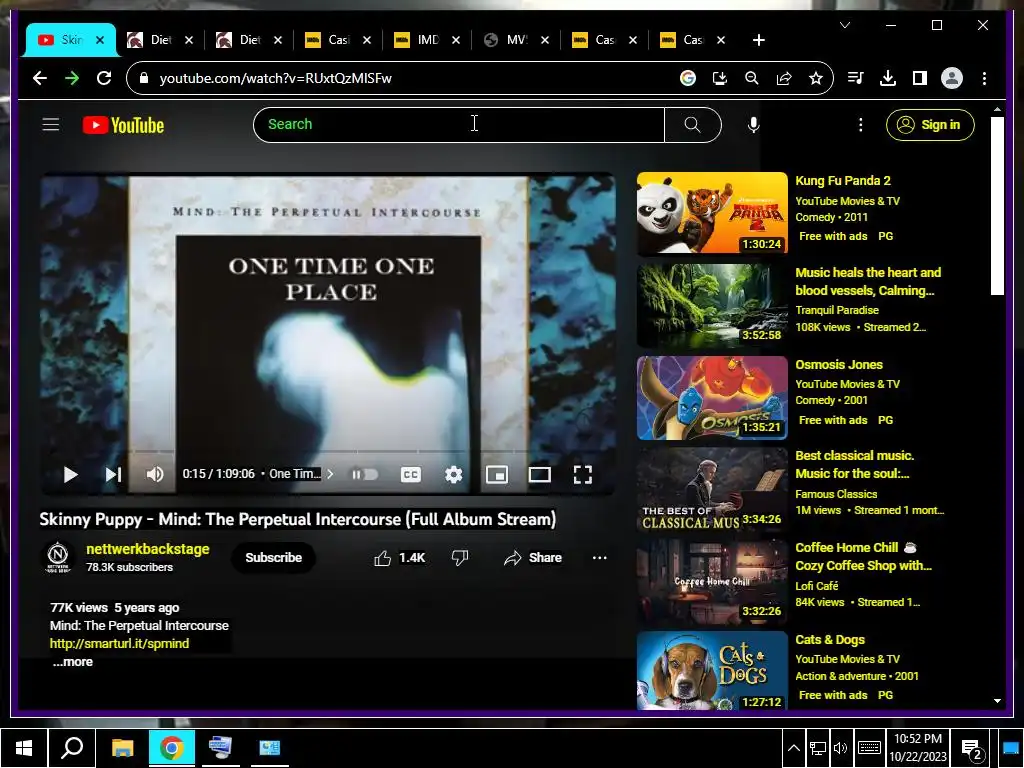1024x768 pixels.
Task: Switch to the IMD tab
Action: pos(418,40)
